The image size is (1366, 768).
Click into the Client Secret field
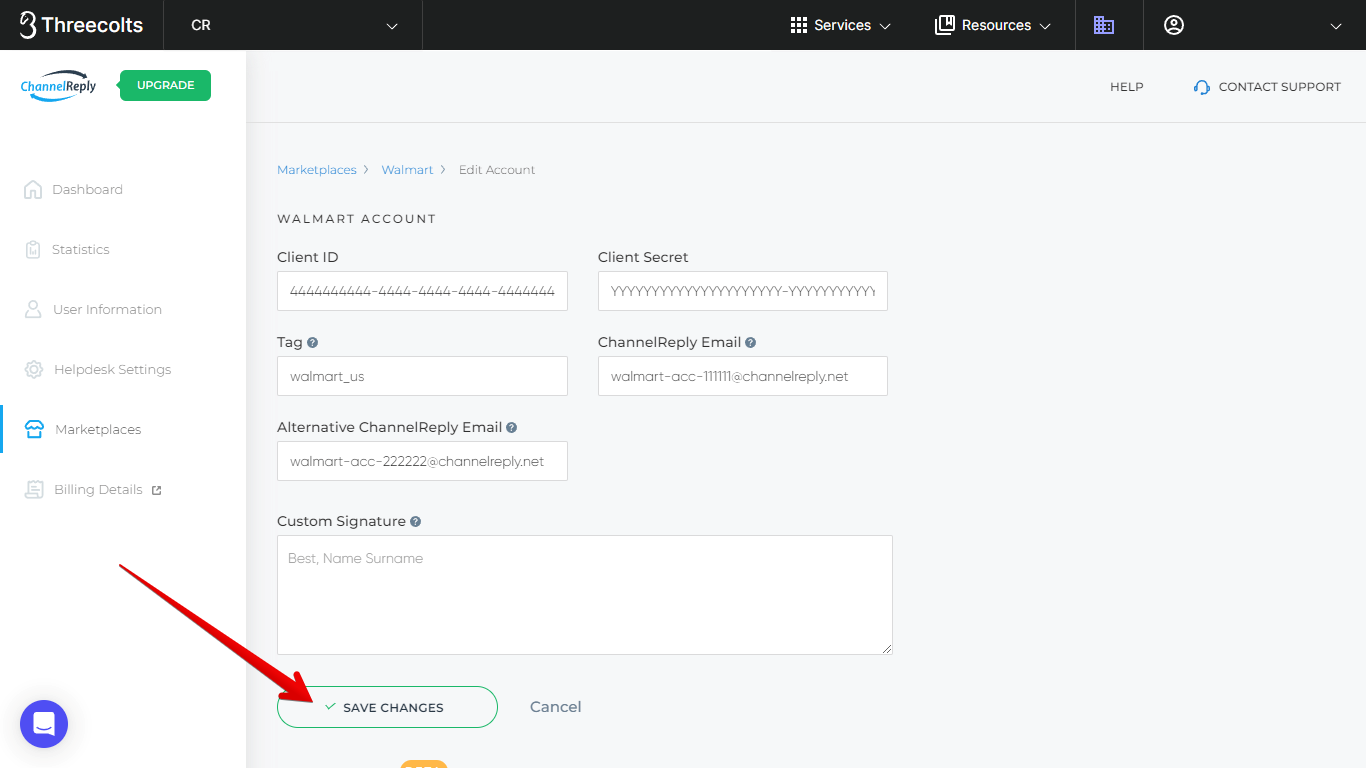pyautogui.click(x=742, y=292)
